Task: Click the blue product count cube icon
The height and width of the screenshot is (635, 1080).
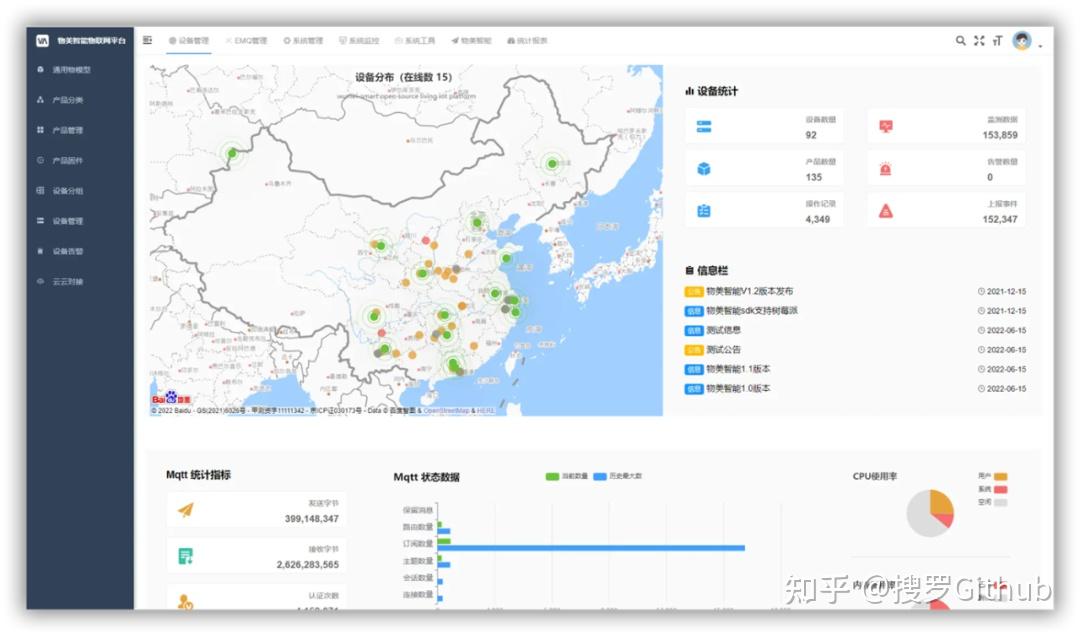Action: coord(704,169)
